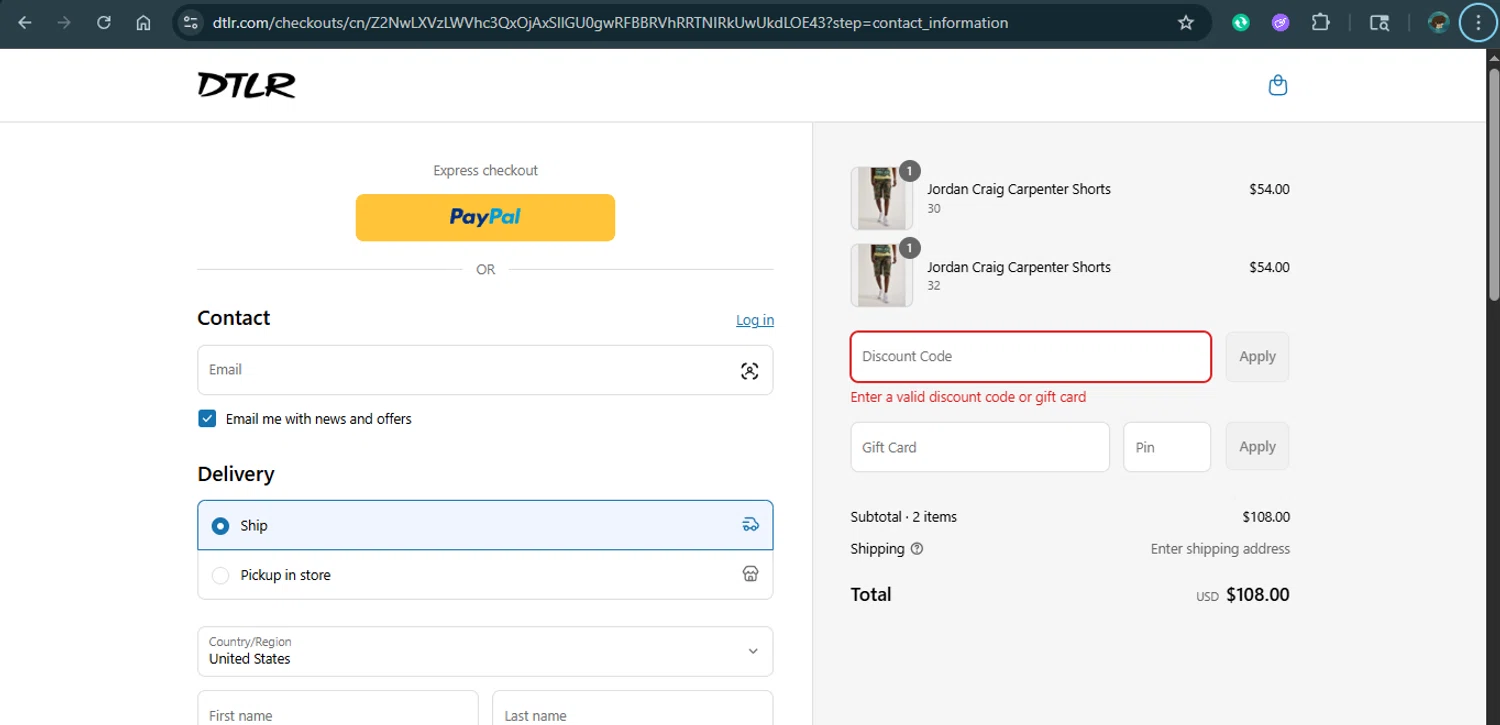The height and width of the screenshot is (725, 1500).
Task: Click the 'Contact' heading
Action: 234,318
